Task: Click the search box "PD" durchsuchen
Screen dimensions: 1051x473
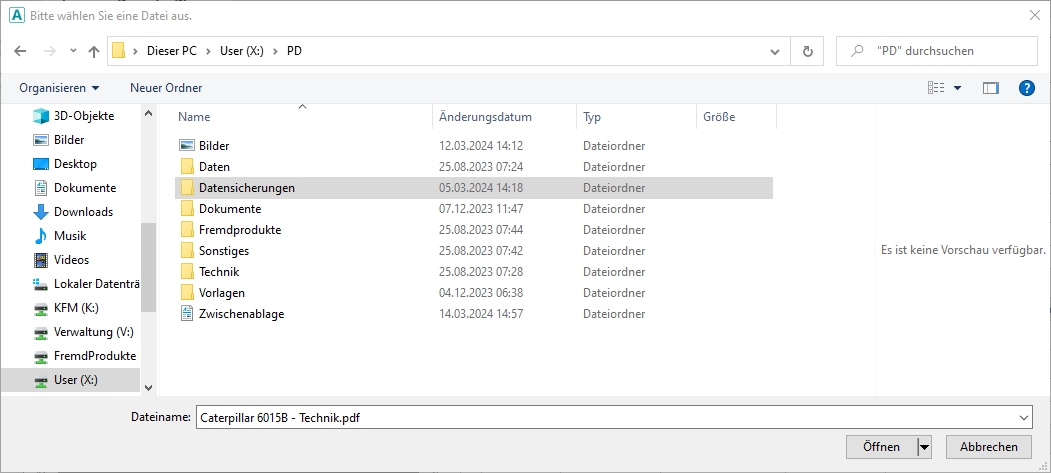Action: (x=937, y=51)
